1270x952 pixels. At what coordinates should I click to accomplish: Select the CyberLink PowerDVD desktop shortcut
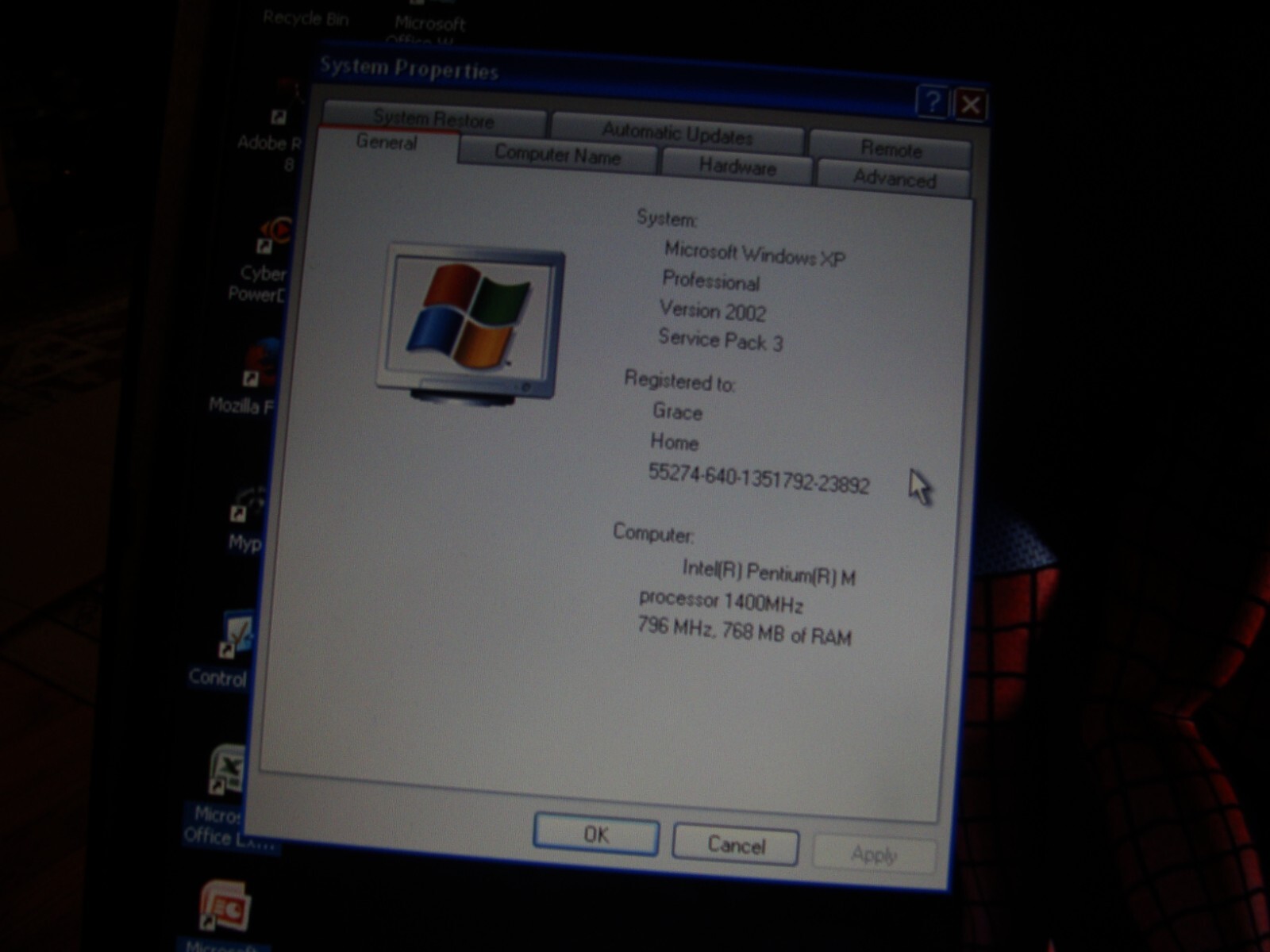click(264, 262)
